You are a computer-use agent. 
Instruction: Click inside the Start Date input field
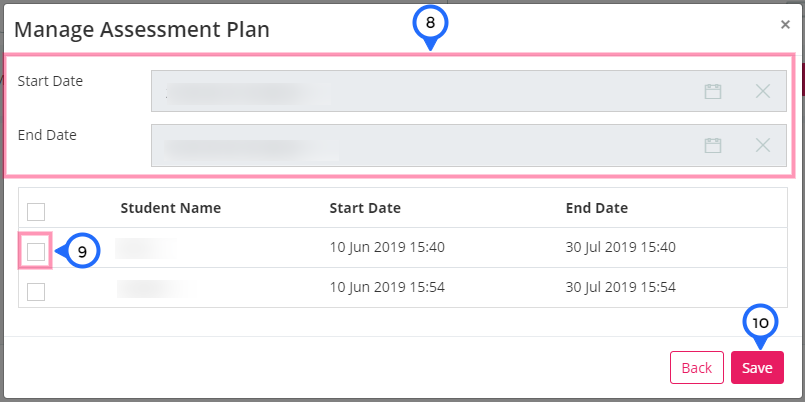(x=468, y=91)
